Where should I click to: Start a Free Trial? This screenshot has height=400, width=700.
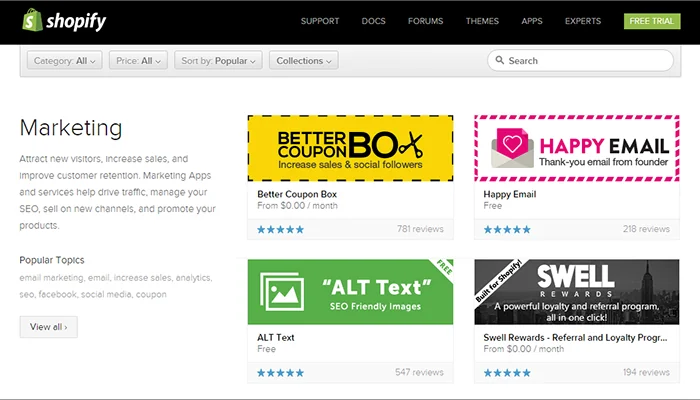click(652, 21)
